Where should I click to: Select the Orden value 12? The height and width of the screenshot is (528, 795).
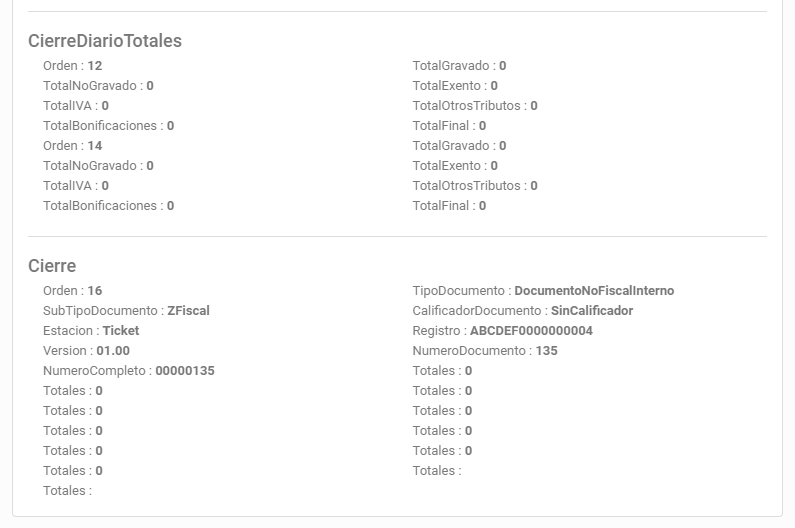pos(95,66)
